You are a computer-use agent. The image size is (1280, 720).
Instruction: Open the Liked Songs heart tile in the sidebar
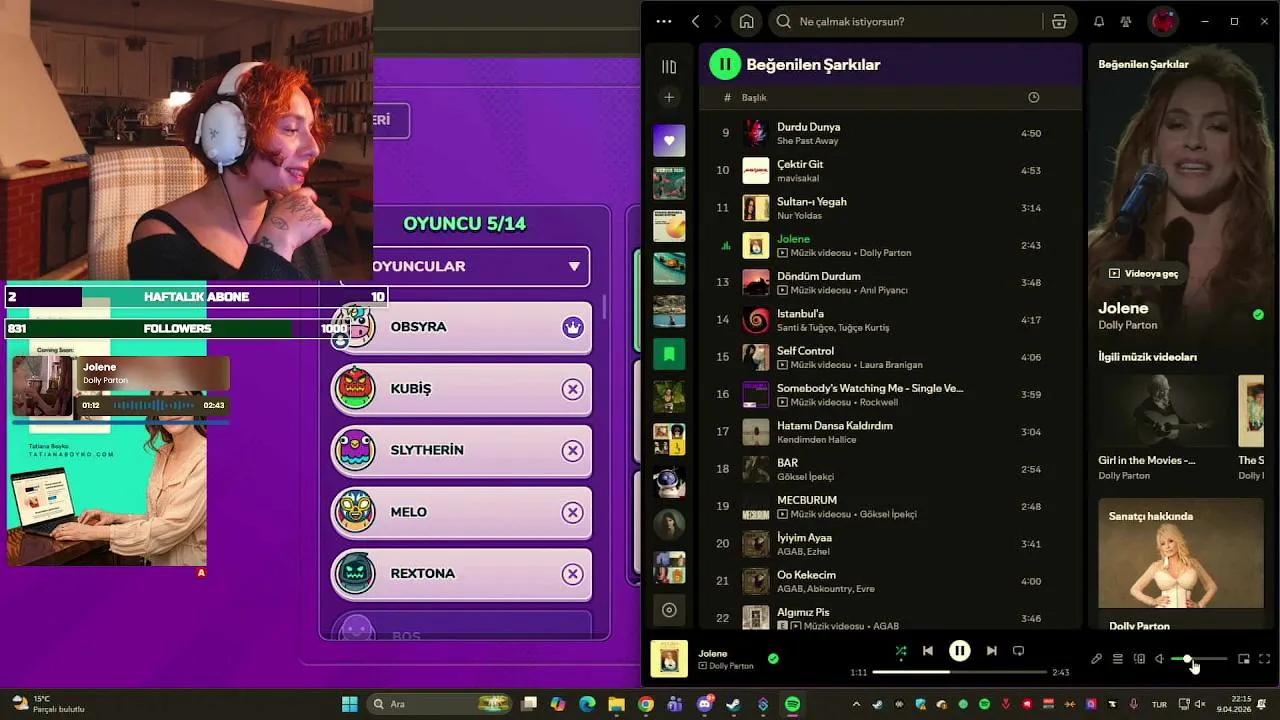(669, 140)
